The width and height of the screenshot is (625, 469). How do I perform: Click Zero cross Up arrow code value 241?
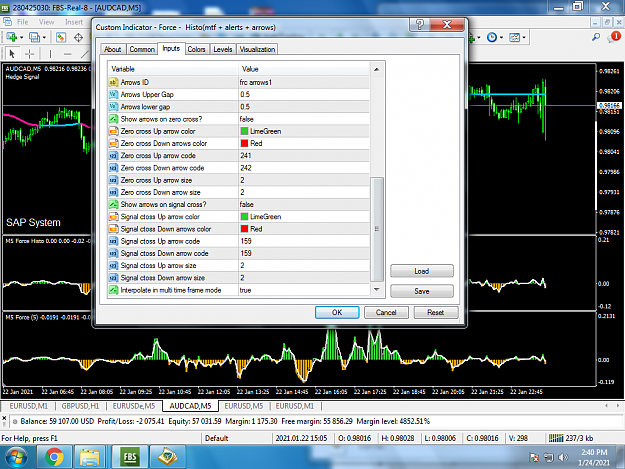(x=303, y=155)
